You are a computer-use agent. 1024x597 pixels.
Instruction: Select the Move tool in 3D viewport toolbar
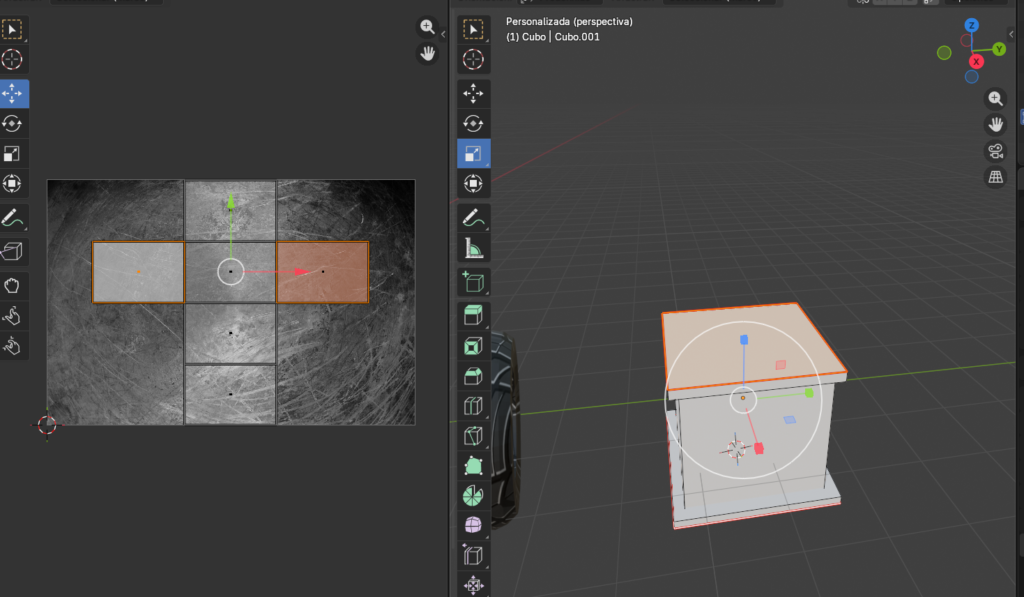tap(473, 94)
